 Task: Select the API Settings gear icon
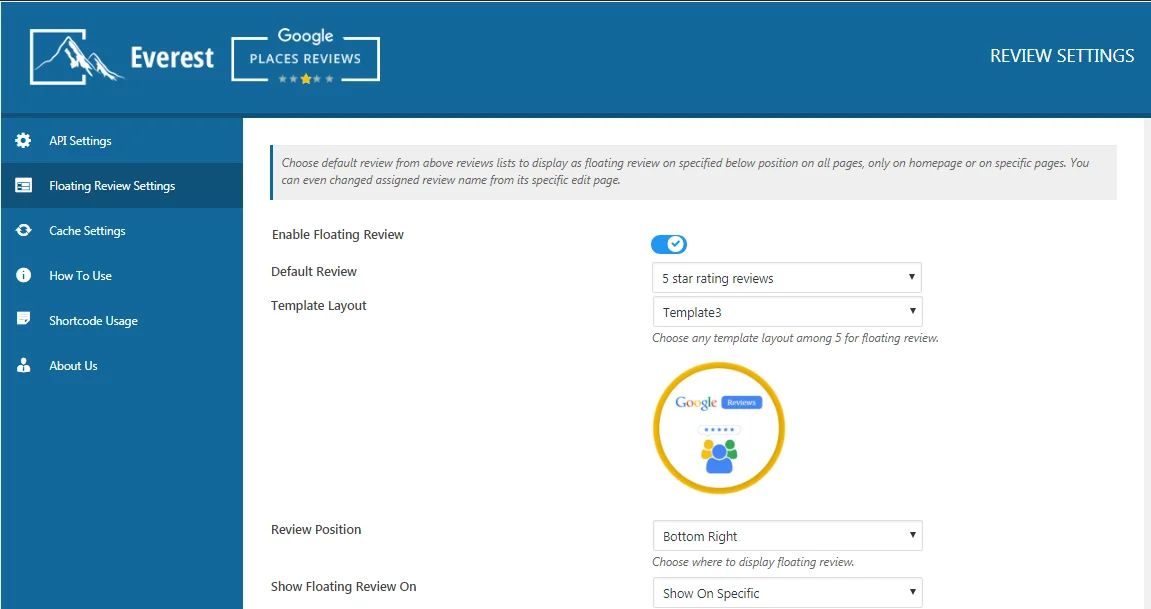click(22, 140)
